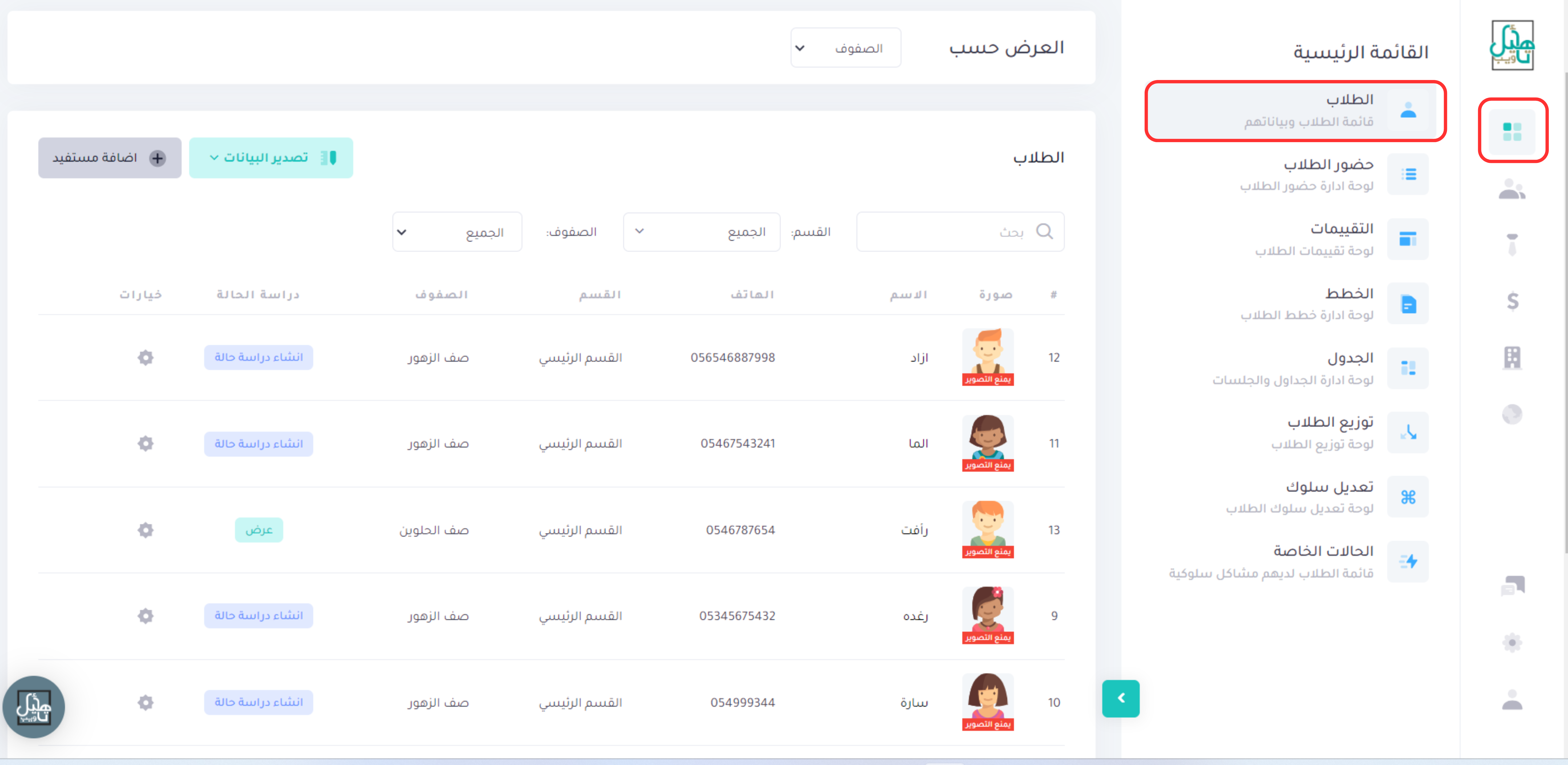1568x765 pixels.
Task: Click the floating logo badge at bottom left
Action: pos(34,707)
